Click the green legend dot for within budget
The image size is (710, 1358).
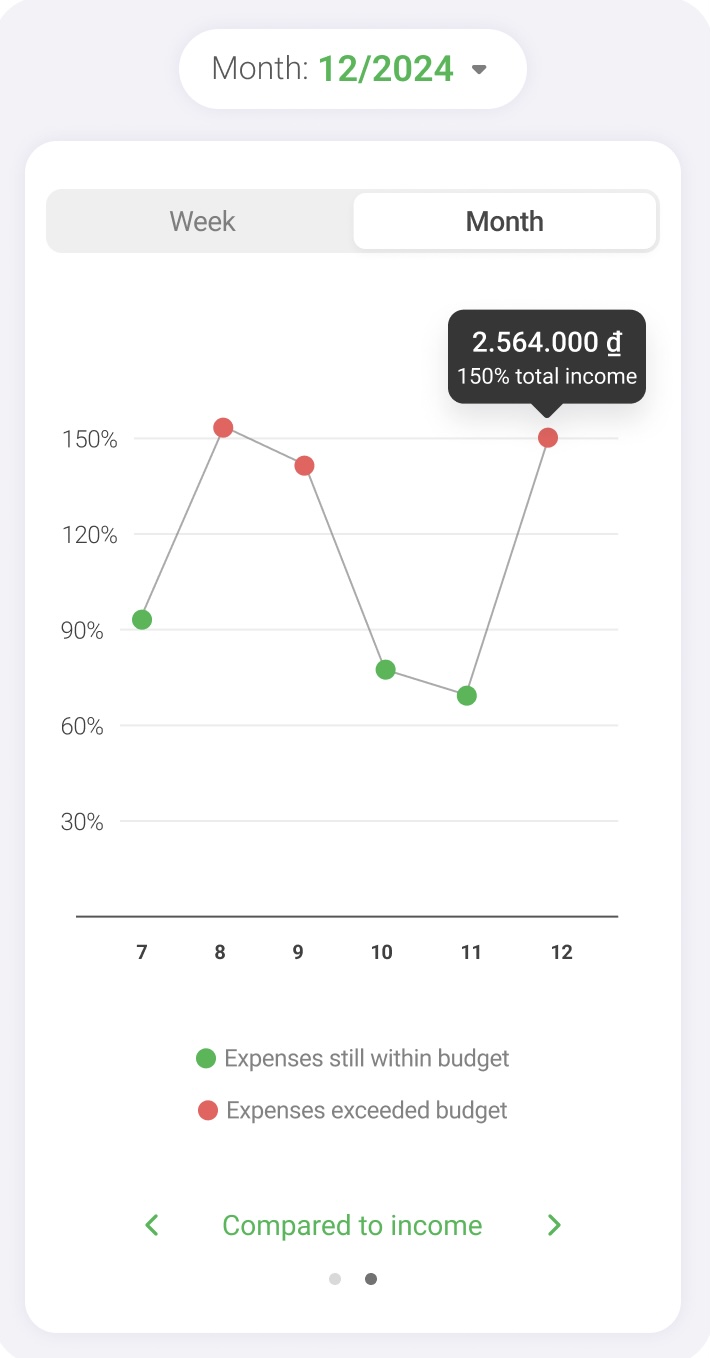click(206, 1058)
